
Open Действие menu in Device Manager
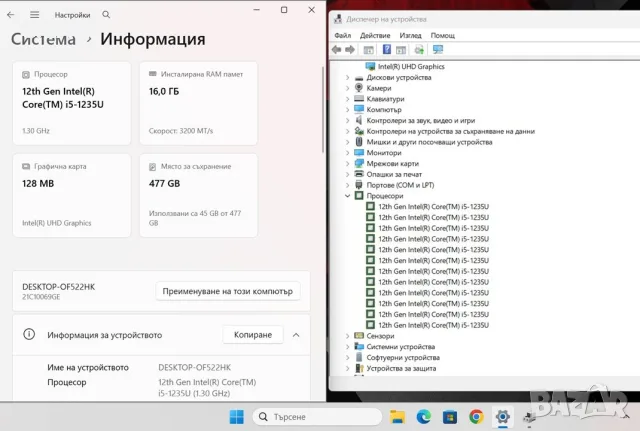(x=375, y=36)
